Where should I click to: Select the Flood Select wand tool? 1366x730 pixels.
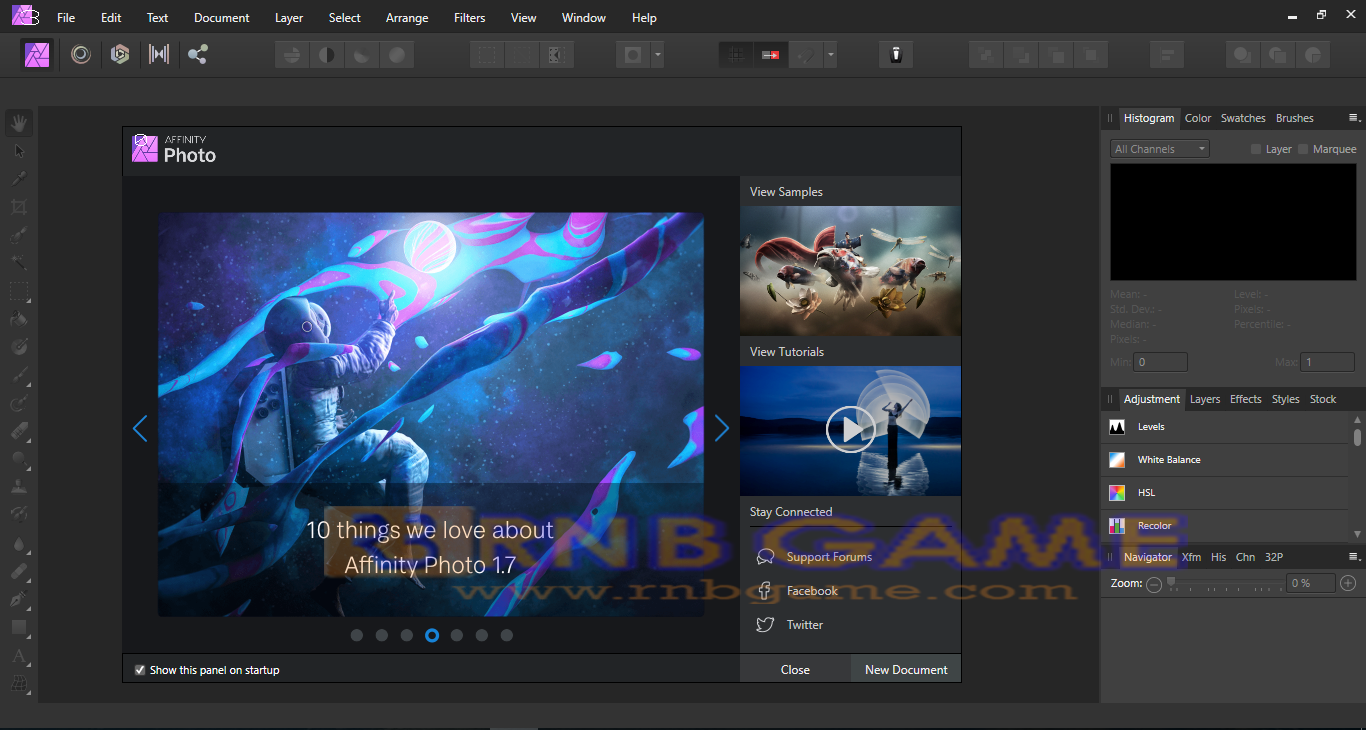click(x=19, y=263)
